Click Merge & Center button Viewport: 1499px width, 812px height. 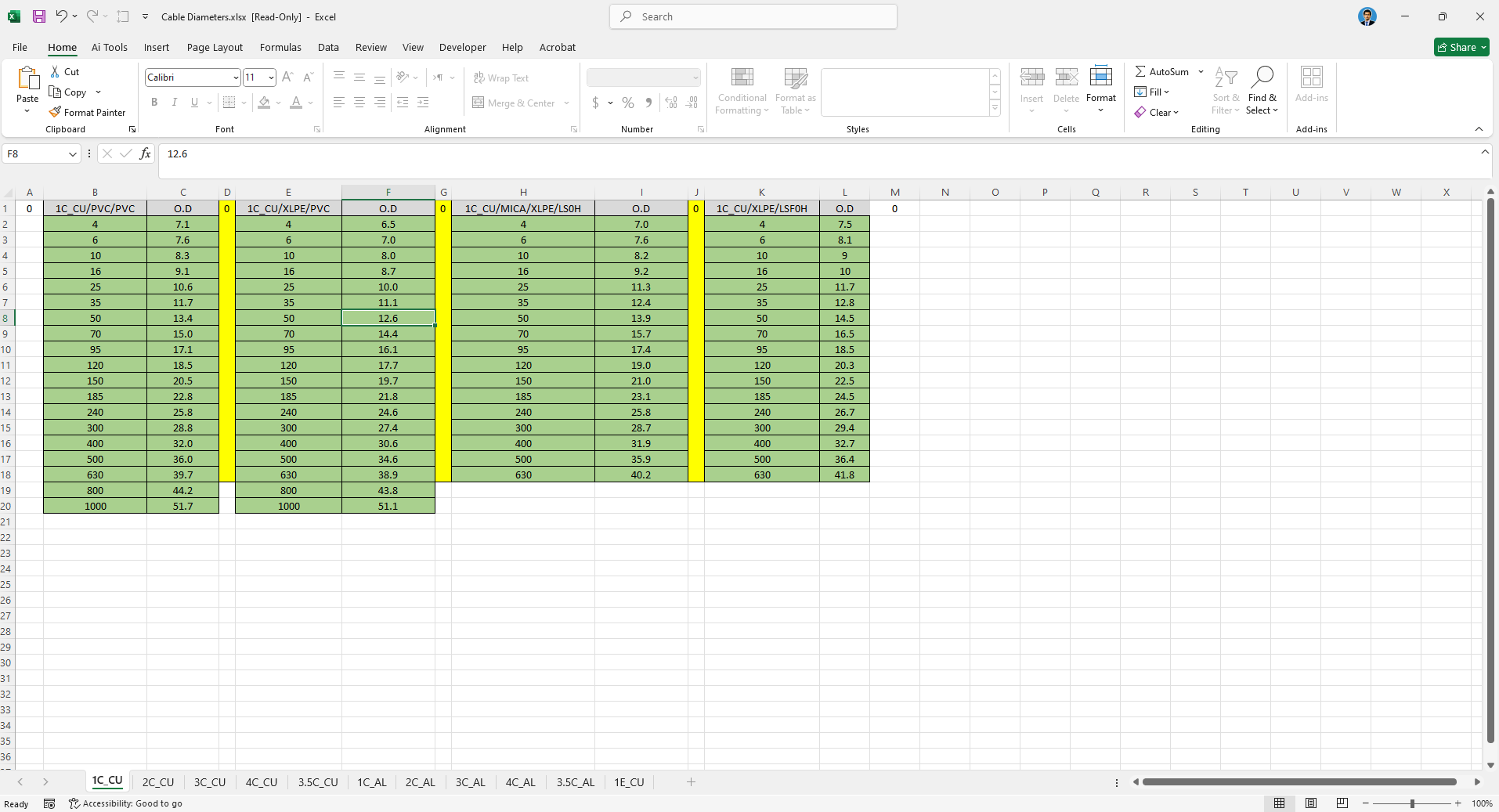coord(514,103)
